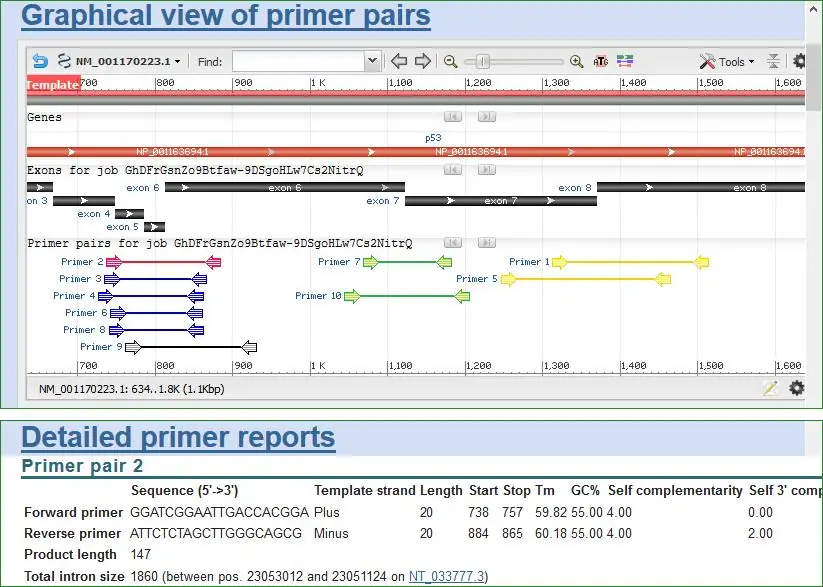This screenshot has width=823, height=587.
Task: Click the configure tracks icon
Action: [625, 61]
